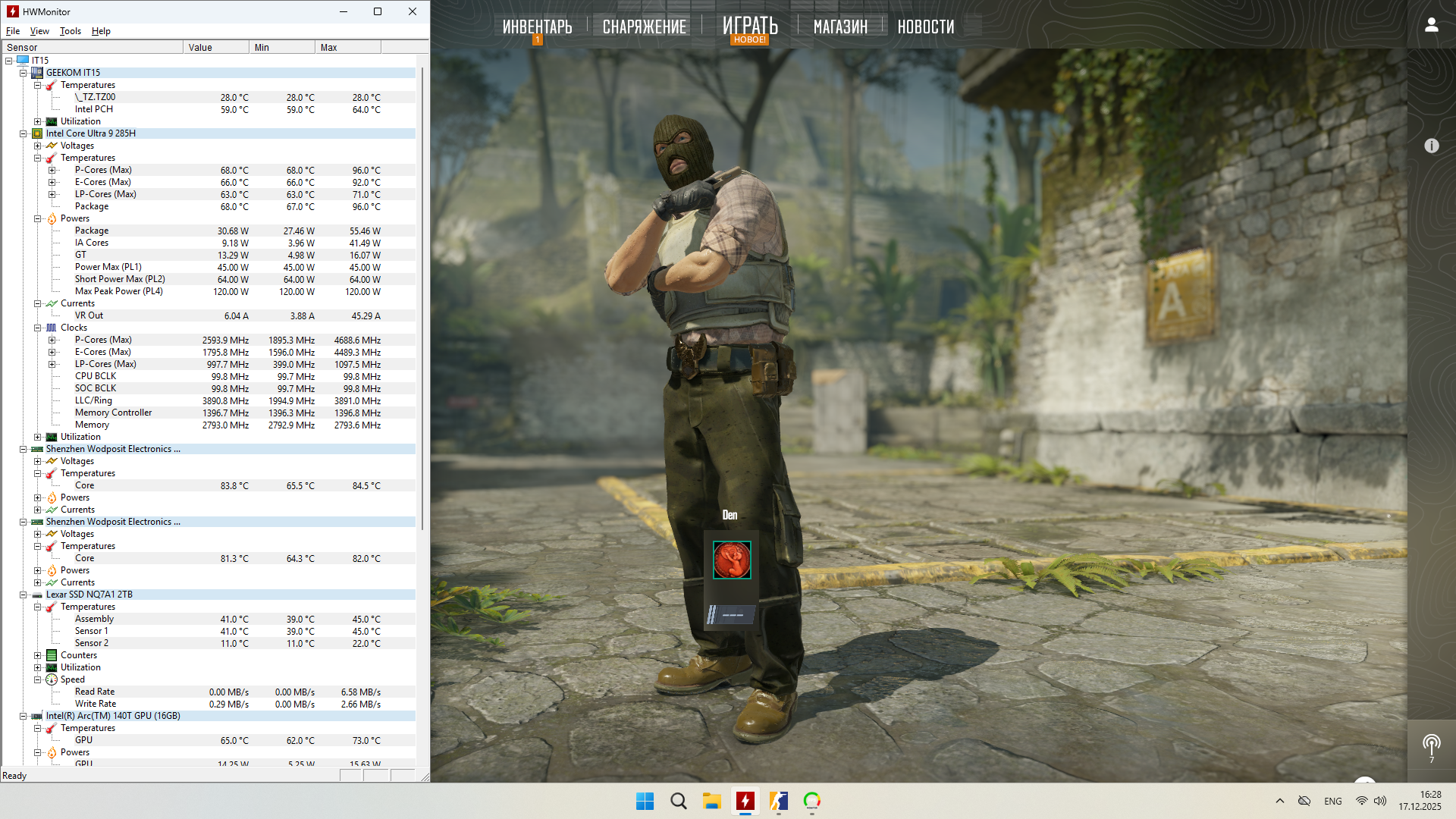This screenshot has height=819, width=1456.
Task: Click the HWMonitor vertical scrollbar
Action: 422,303
